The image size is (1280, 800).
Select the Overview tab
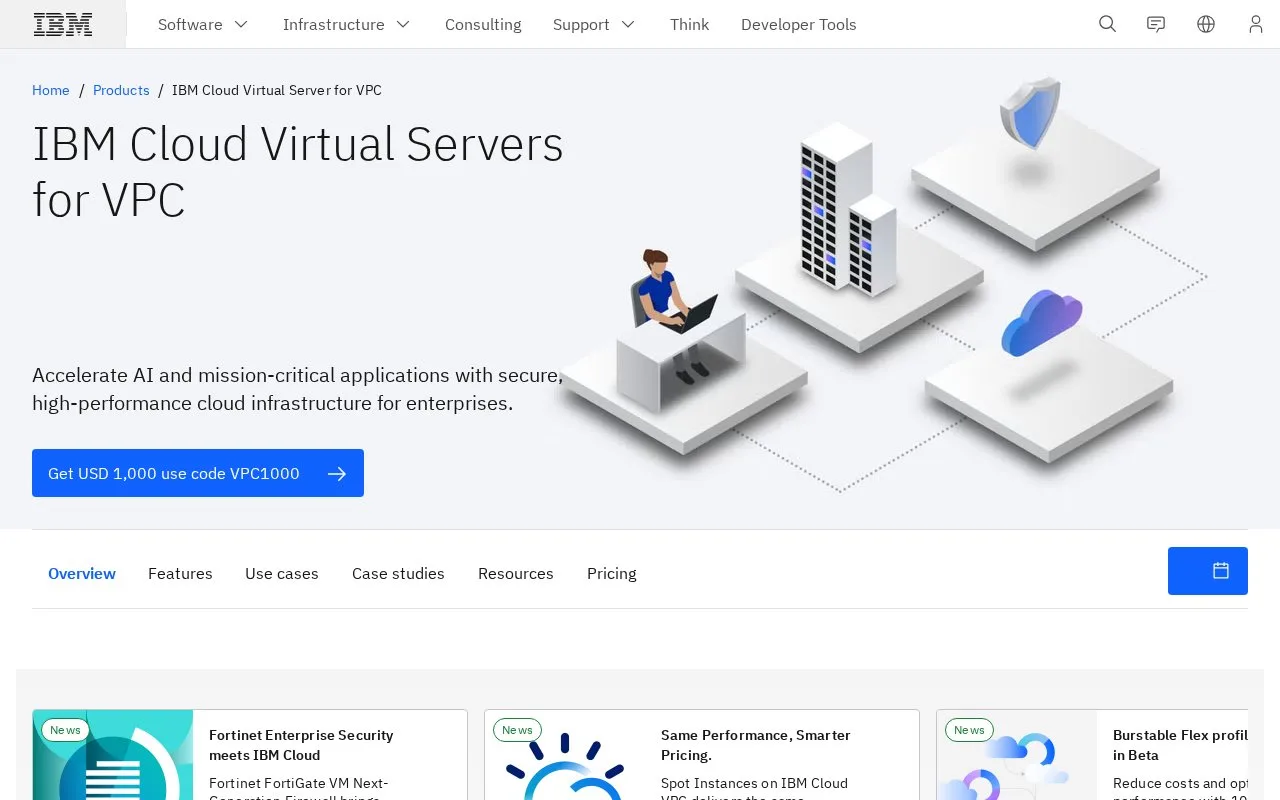pyautogui.click(x=82, y=573)
